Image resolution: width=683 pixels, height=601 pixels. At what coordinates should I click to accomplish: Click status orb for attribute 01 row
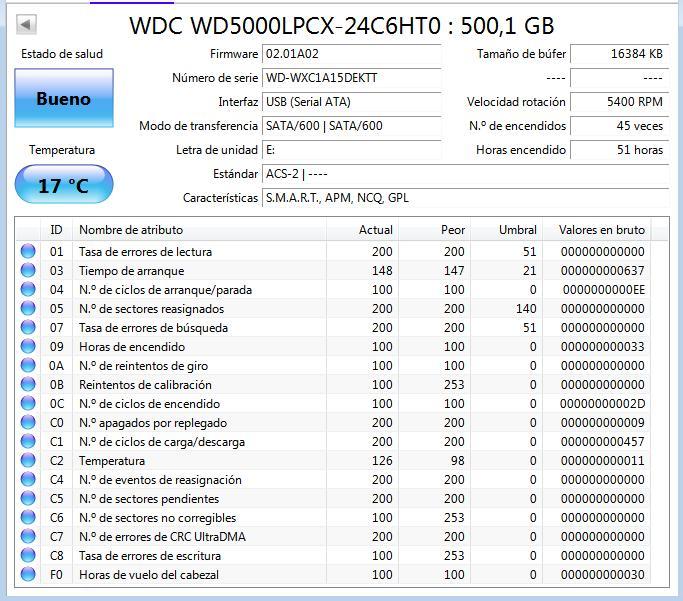[28, 251]
